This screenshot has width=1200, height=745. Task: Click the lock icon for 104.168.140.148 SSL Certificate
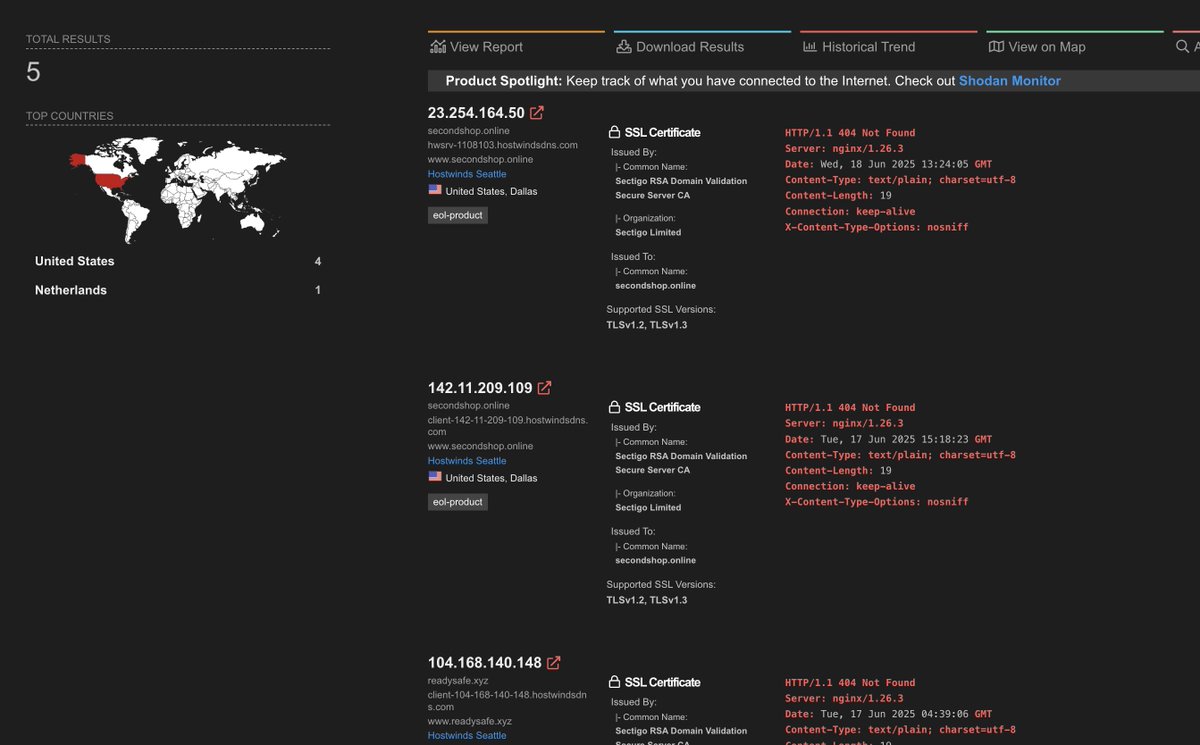point(614,682)
